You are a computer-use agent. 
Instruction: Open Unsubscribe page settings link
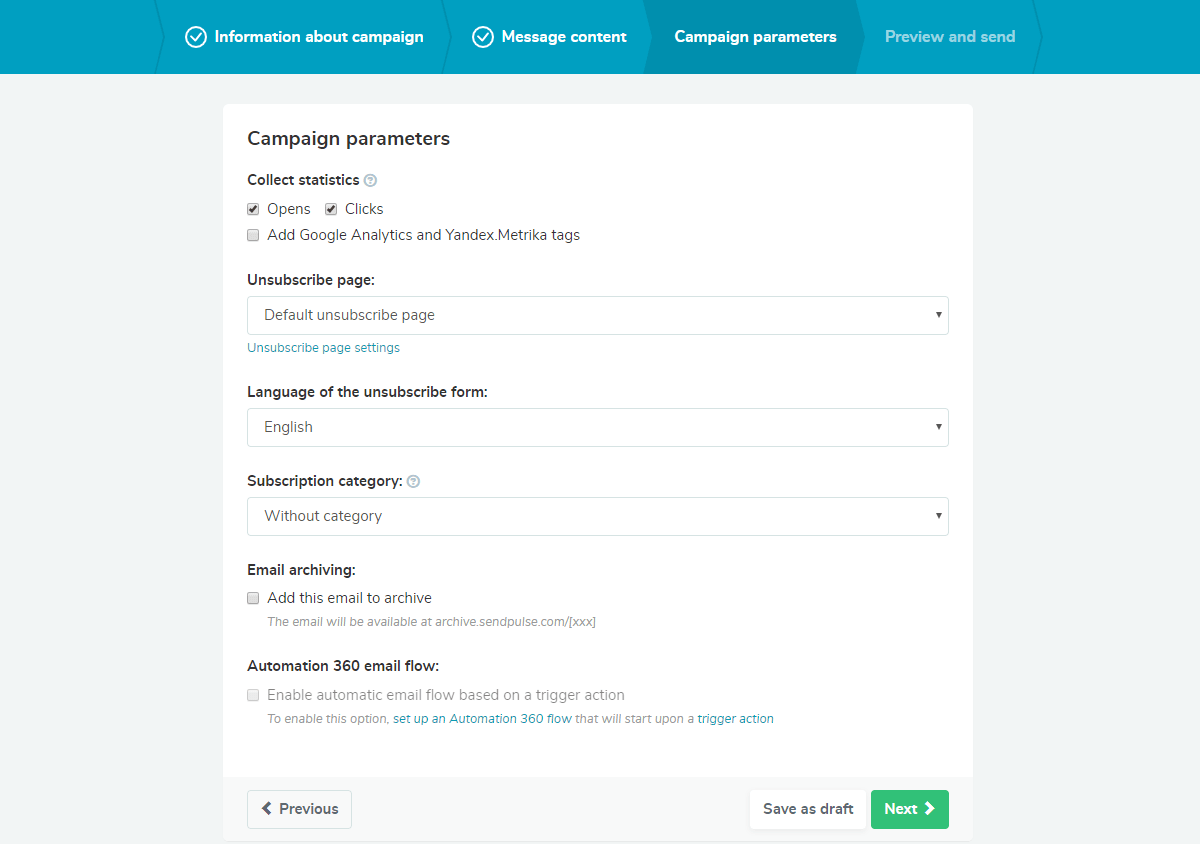323,348
